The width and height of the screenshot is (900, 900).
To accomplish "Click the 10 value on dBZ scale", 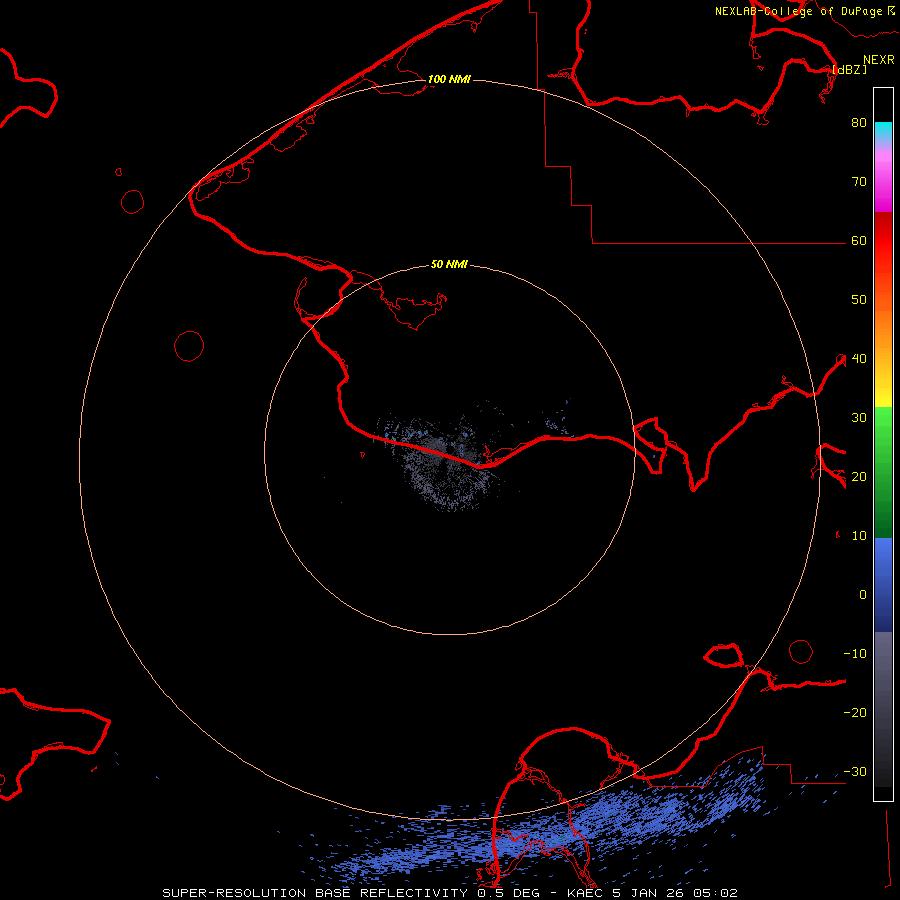I will 859,536.
